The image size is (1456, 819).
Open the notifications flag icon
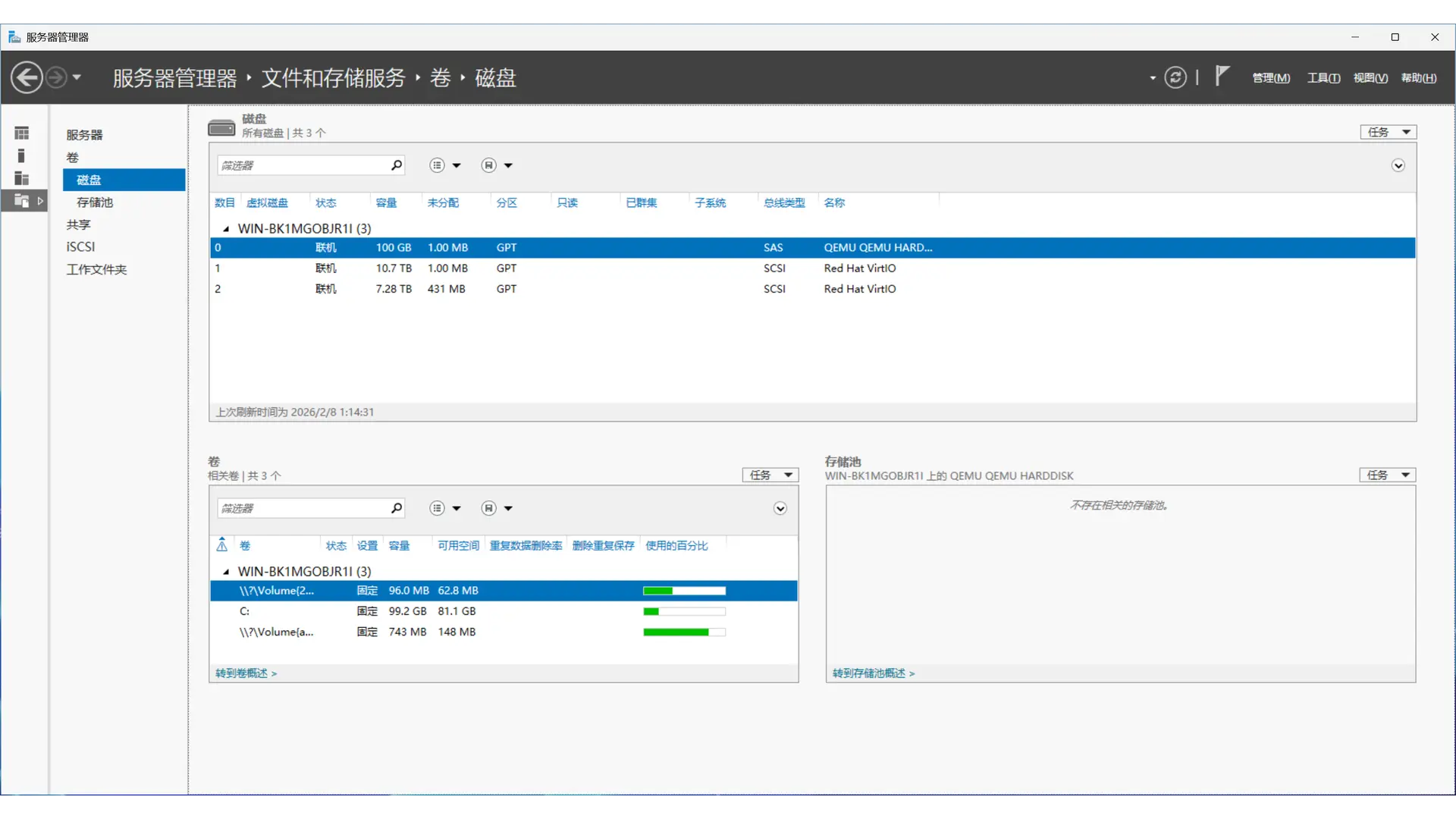1222,76
